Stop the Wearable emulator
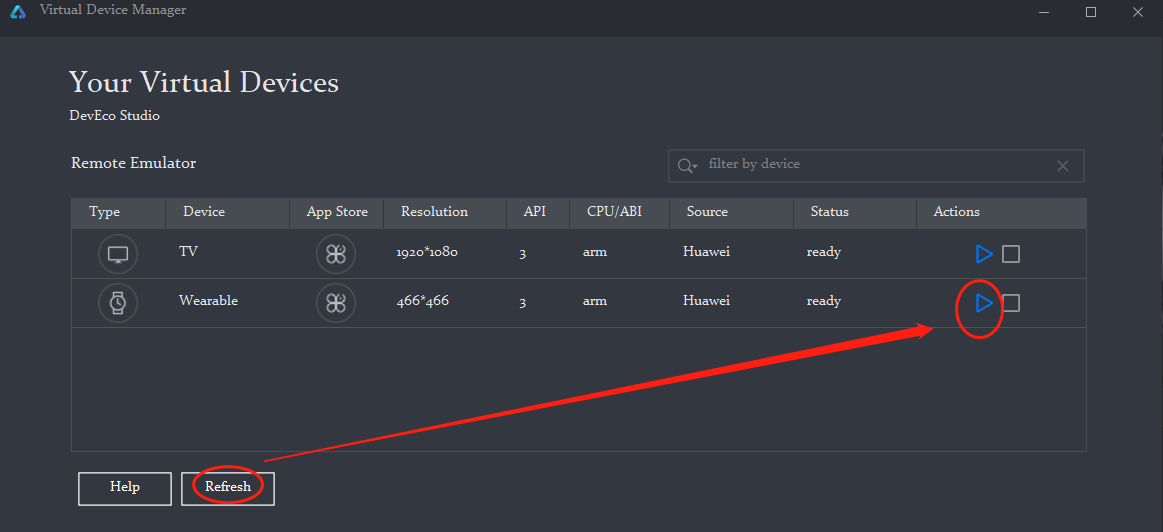Image resolution: width=1163 pixels, height=532 pixels. coord(1011,302)
